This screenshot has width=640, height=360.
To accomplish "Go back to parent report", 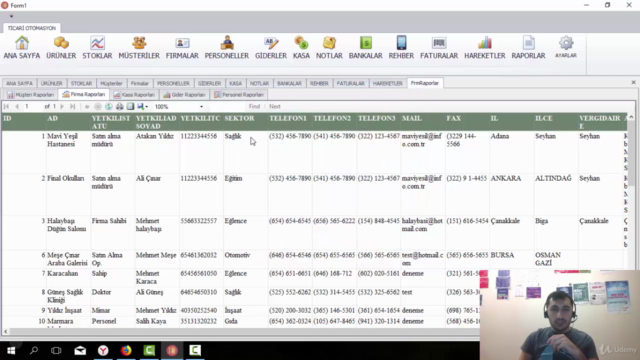I will tap(87, 107).
